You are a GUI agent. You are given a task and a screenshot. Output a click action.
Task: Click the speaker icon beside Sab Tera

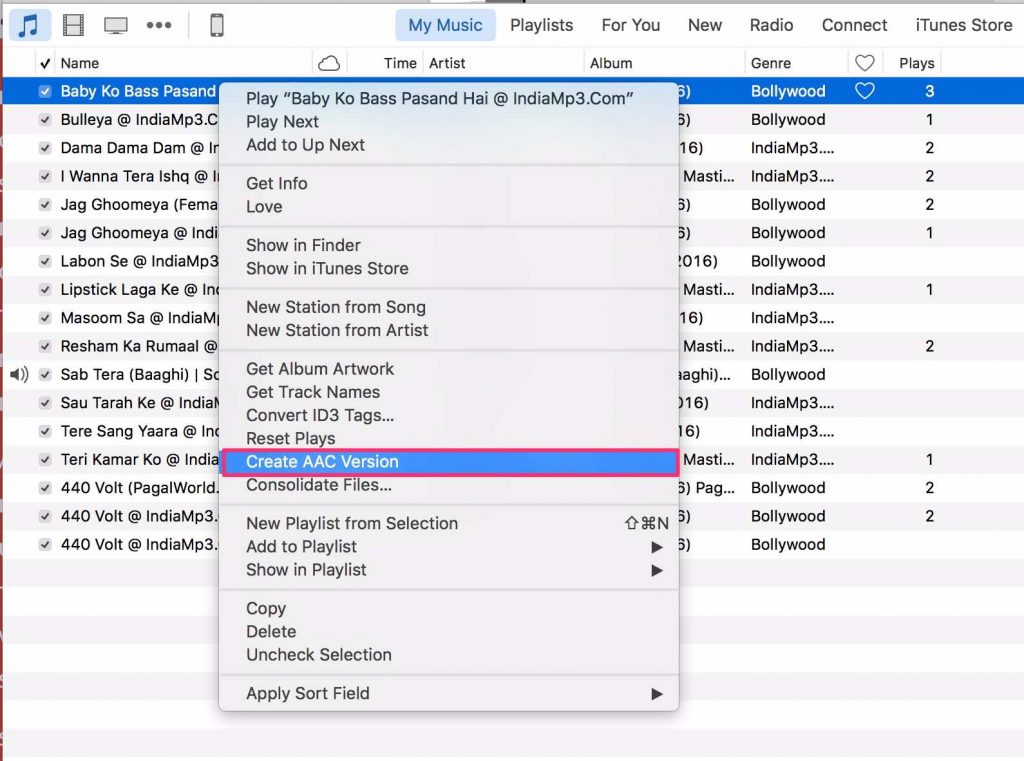[19, 374]
